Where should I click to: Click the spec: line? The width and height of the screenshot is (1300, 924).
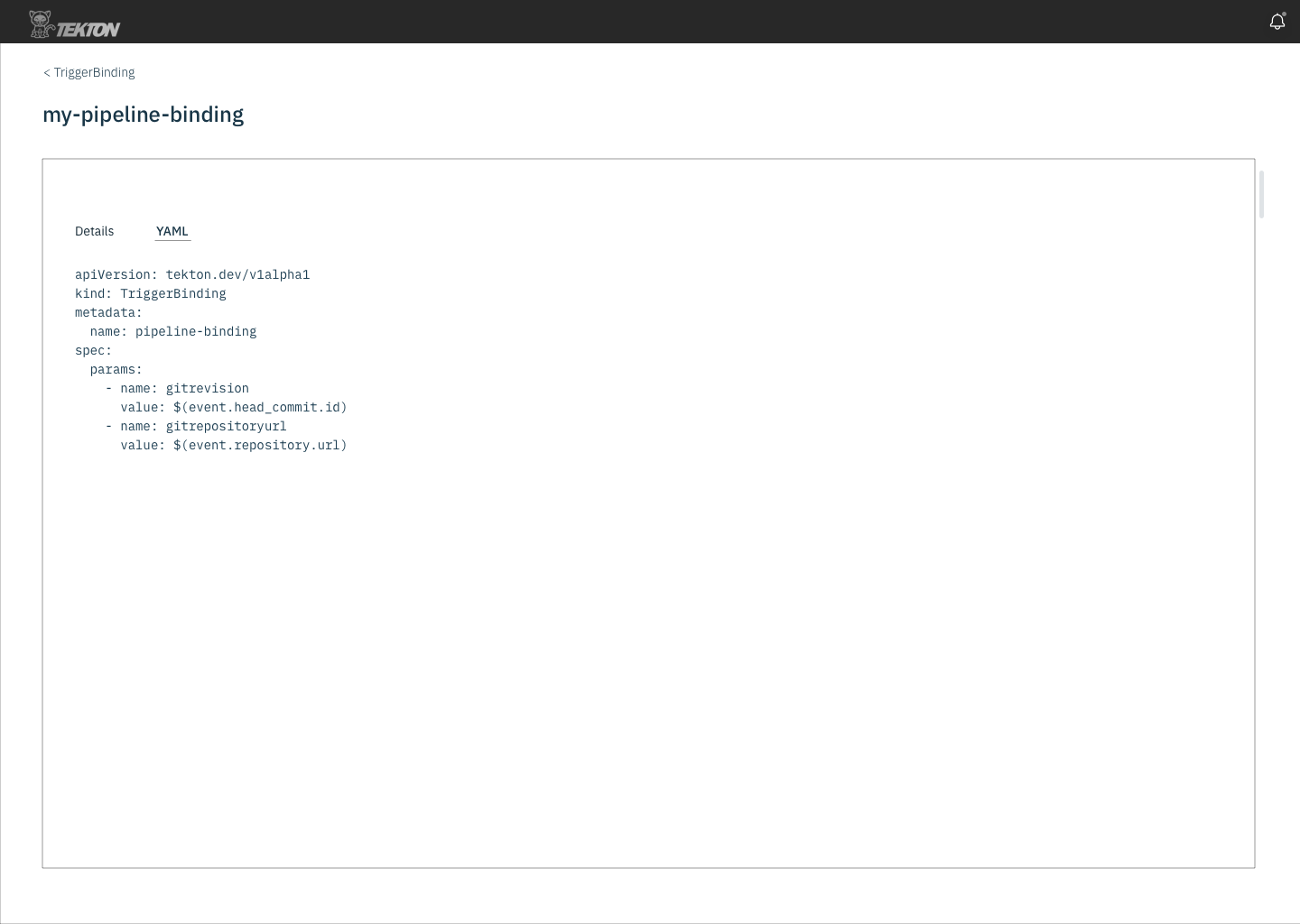pyautogui.click(x=92, y=350)
